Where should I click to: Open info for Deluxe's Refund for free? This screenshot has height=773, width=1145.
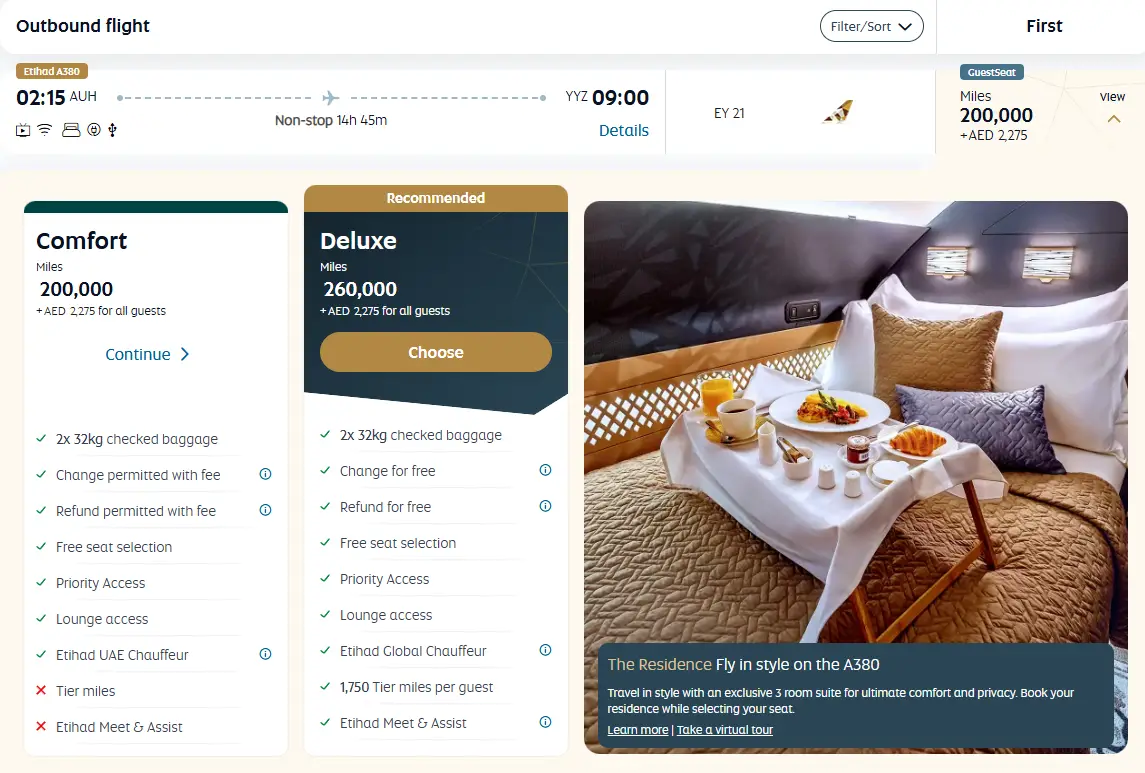tap(545, 506)
